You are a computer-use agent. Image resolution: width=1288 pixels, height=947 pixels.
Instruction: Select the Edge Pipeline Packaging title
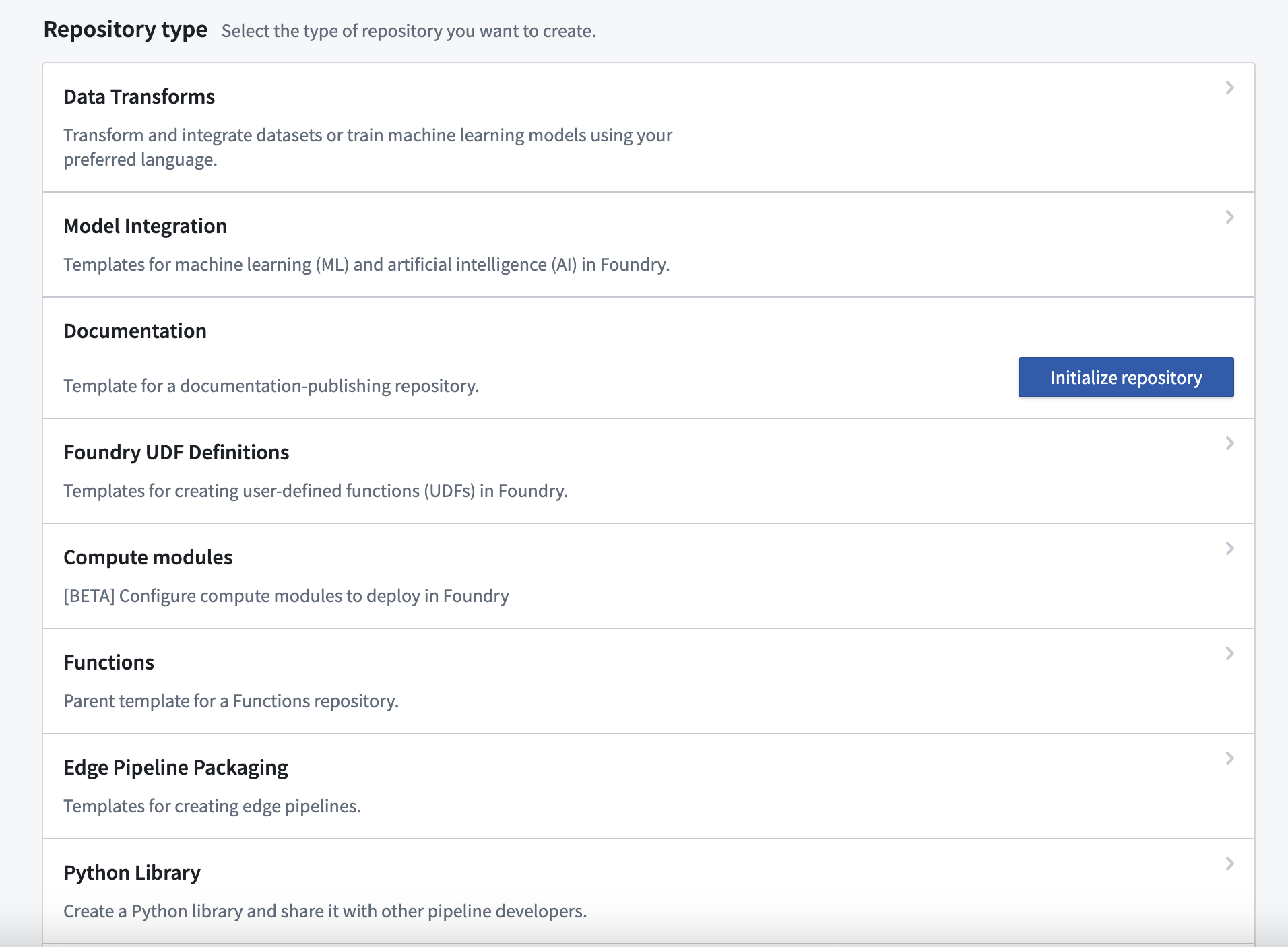[175, 768]
